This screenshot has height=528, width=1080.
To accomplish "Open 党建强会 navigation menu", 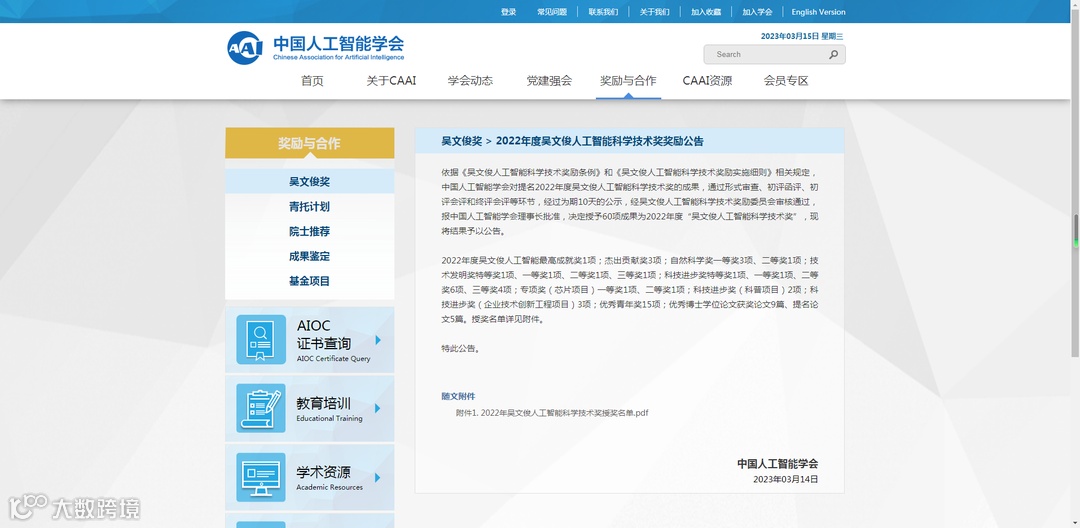I will (549, 81).
